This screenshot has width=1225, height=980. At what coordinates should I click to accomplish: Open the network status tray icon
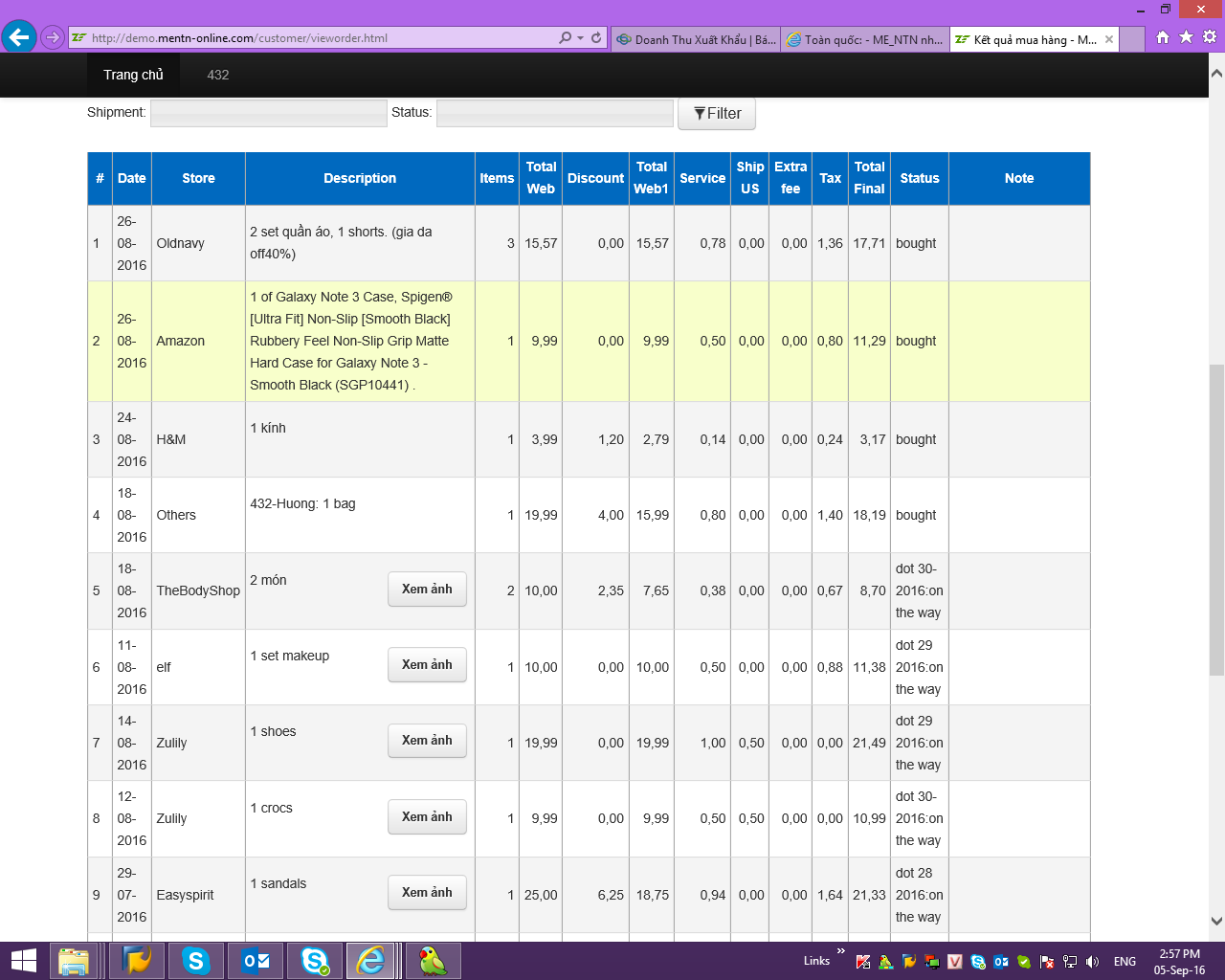(1070, 962)
